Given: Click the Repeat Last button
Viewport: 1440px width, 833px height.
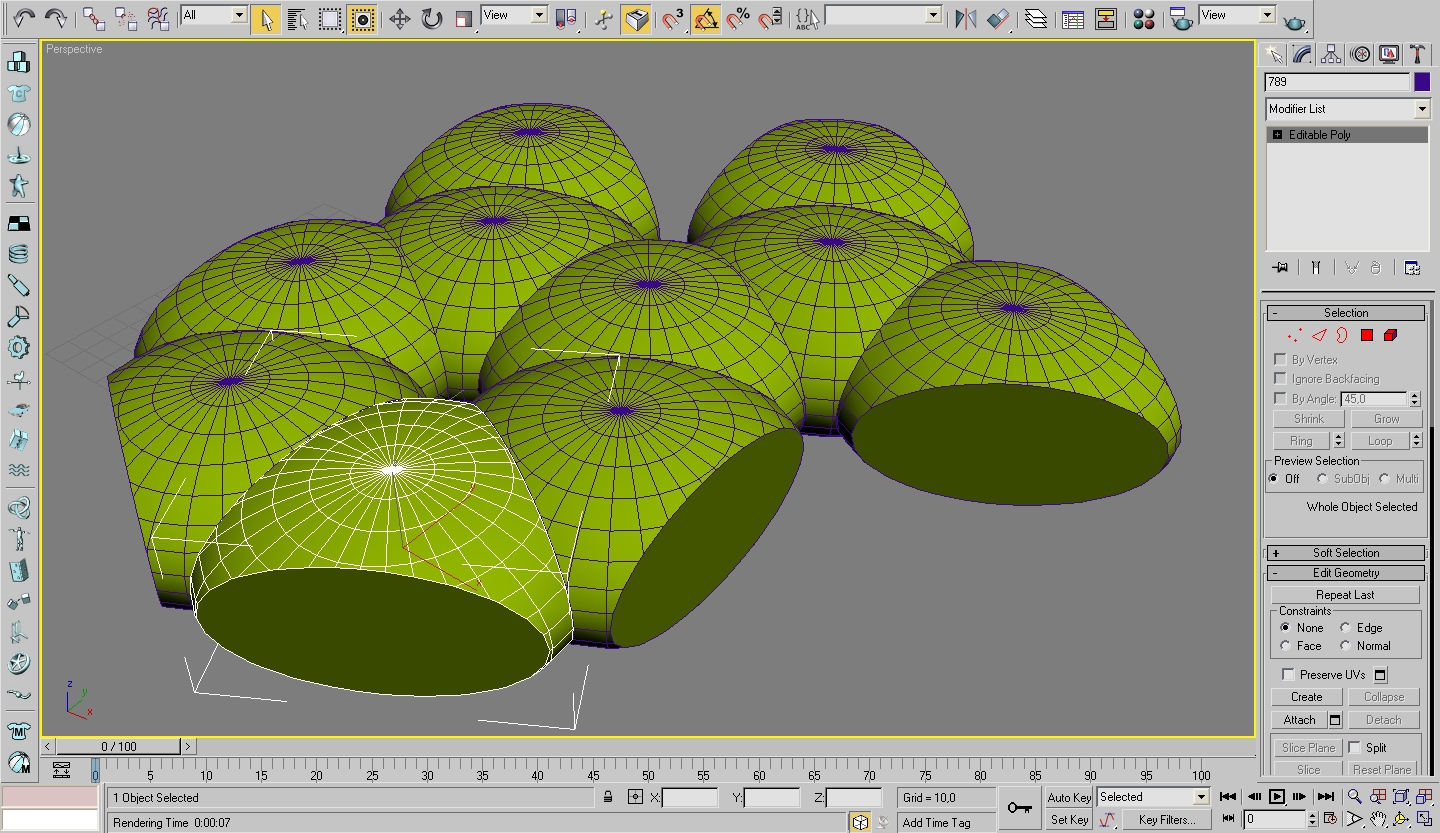Looking at the screenshot, I should click(x=1345, y=595).
